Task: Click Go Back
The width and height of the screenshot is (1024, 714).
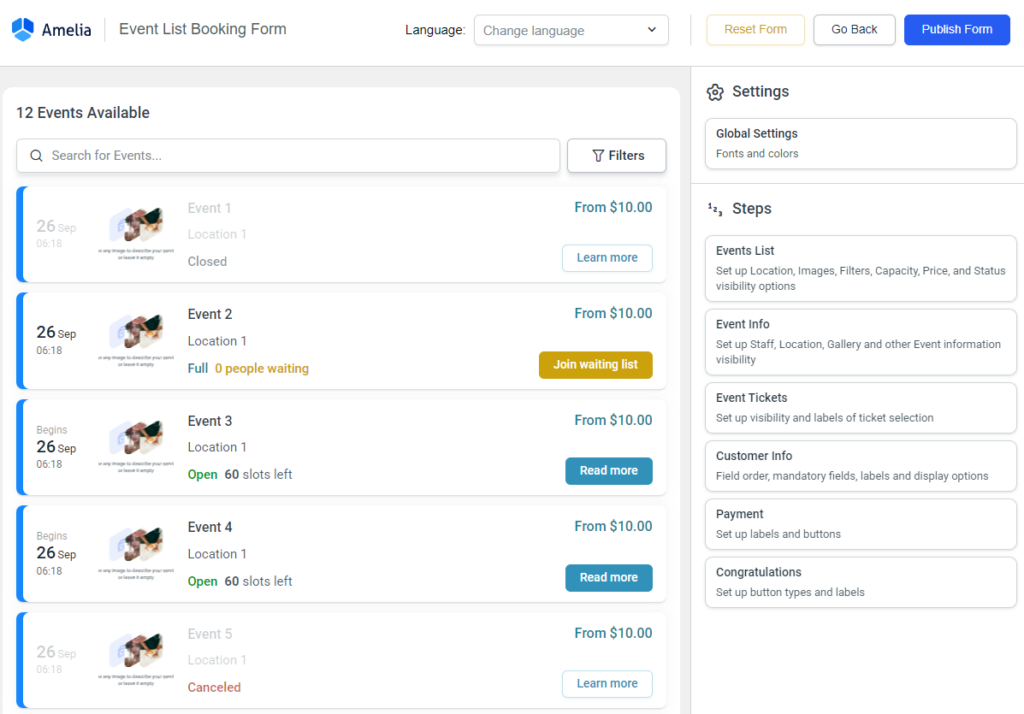Action: [853, 29]
